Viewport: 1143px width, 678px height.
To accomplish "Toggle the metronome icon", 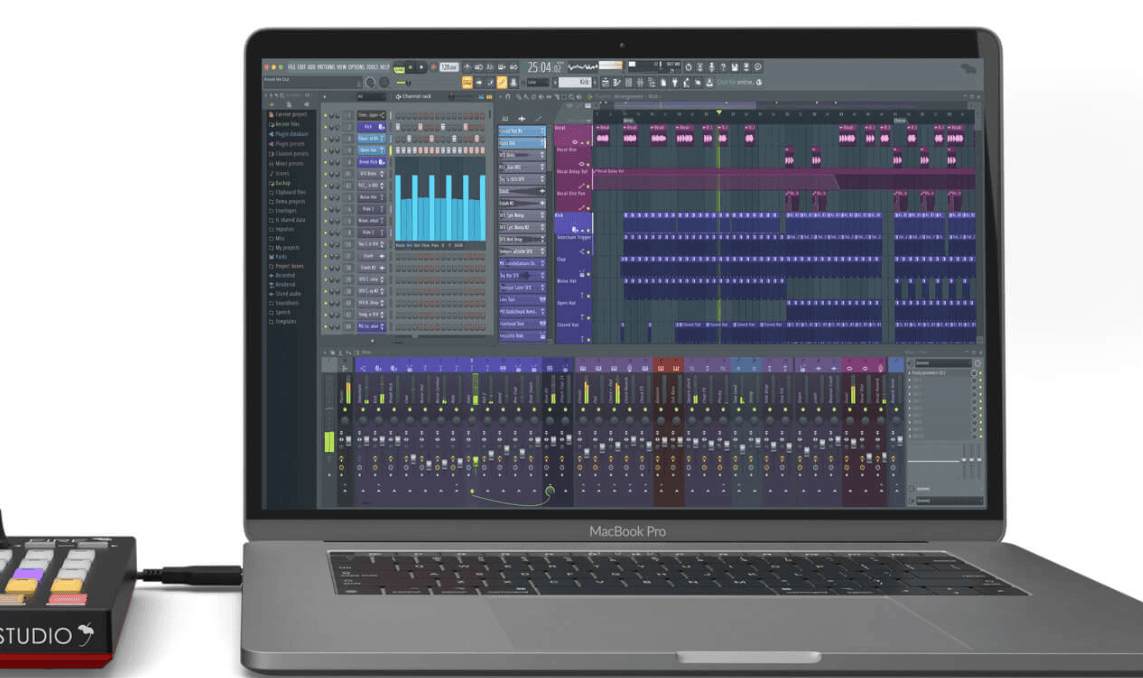I will point(467,67).
